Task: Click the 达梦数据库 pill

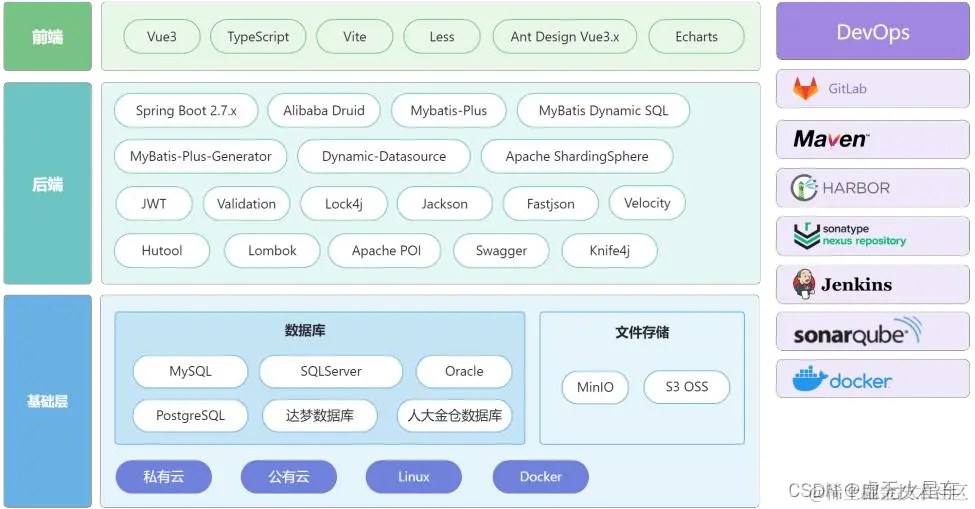Action: coord(320,415)
